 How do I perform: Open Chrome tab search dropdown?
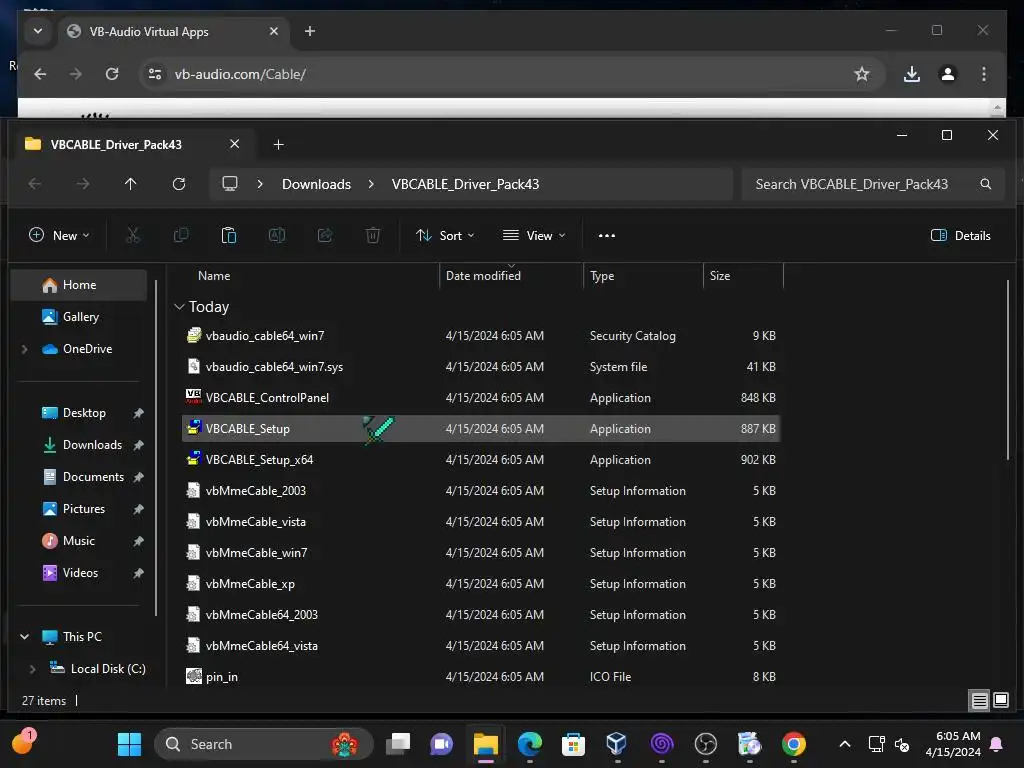[x=38, y=31]
